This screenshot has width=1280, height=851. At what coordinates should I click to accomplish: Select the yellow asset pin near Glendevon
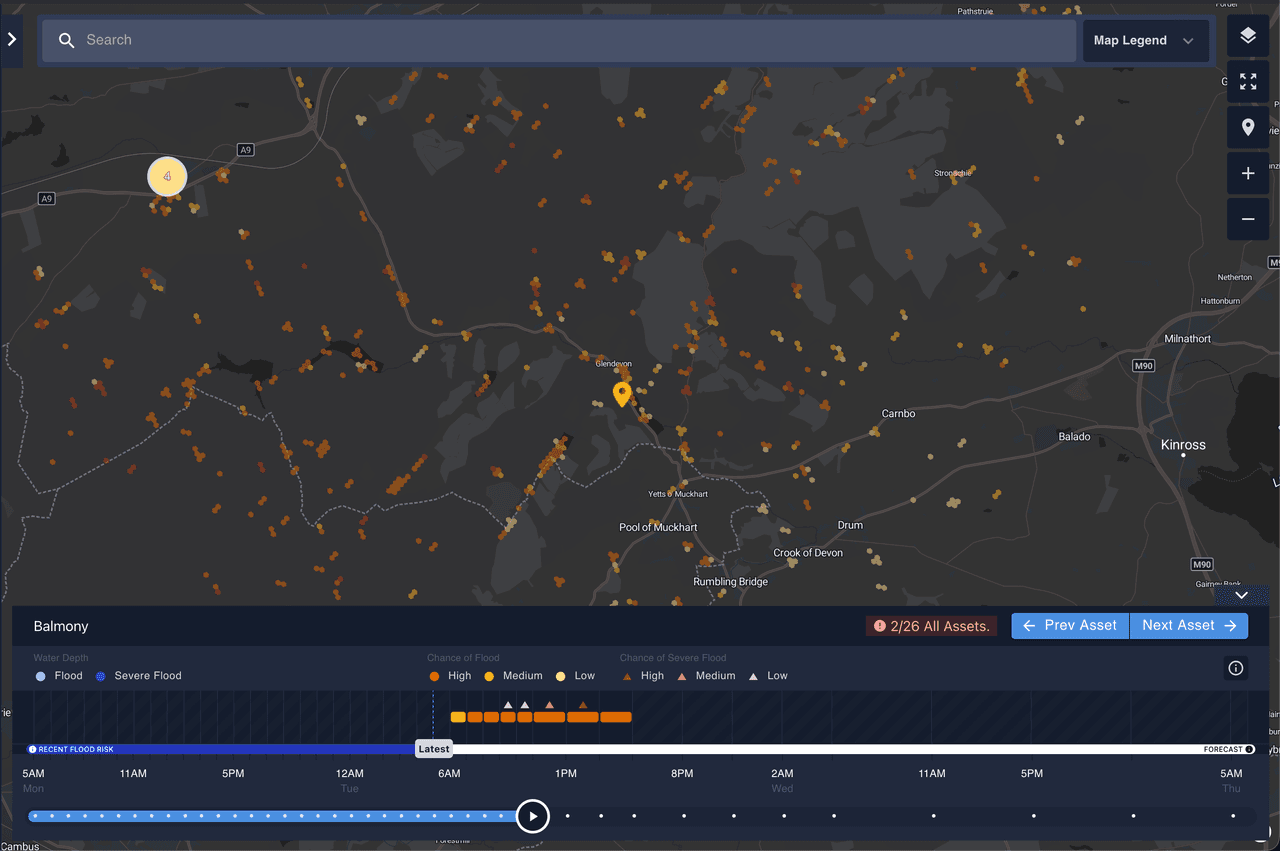[x=622, y=394]
